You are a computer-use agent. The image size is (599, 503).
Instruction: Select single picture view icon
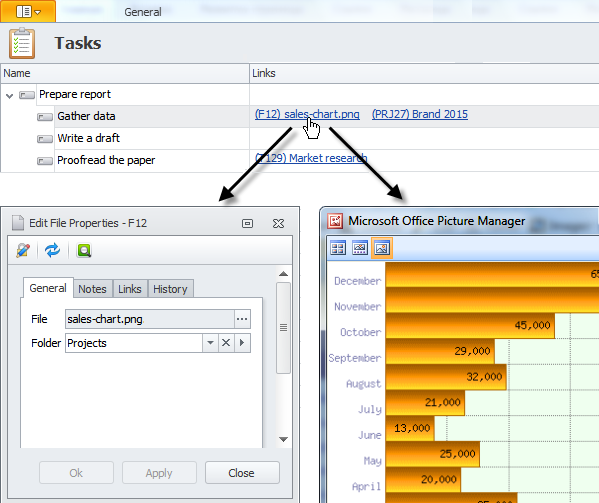tap(382, 248)
